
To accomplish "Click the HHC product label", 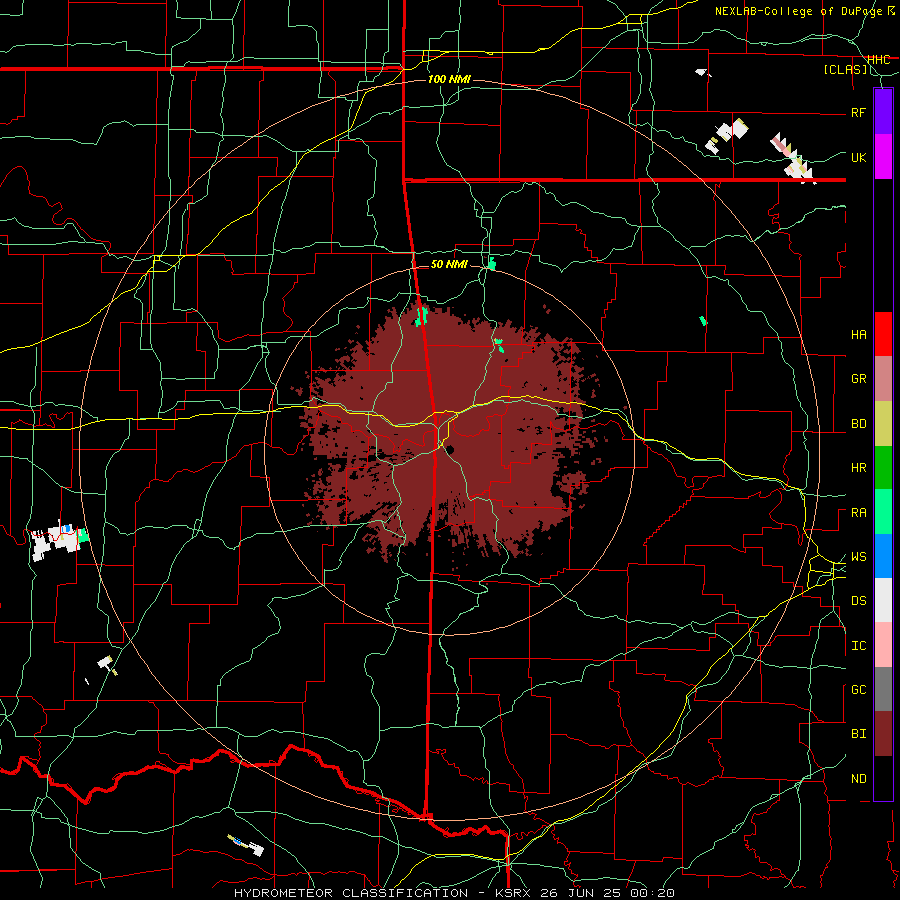I will (879, 60).
